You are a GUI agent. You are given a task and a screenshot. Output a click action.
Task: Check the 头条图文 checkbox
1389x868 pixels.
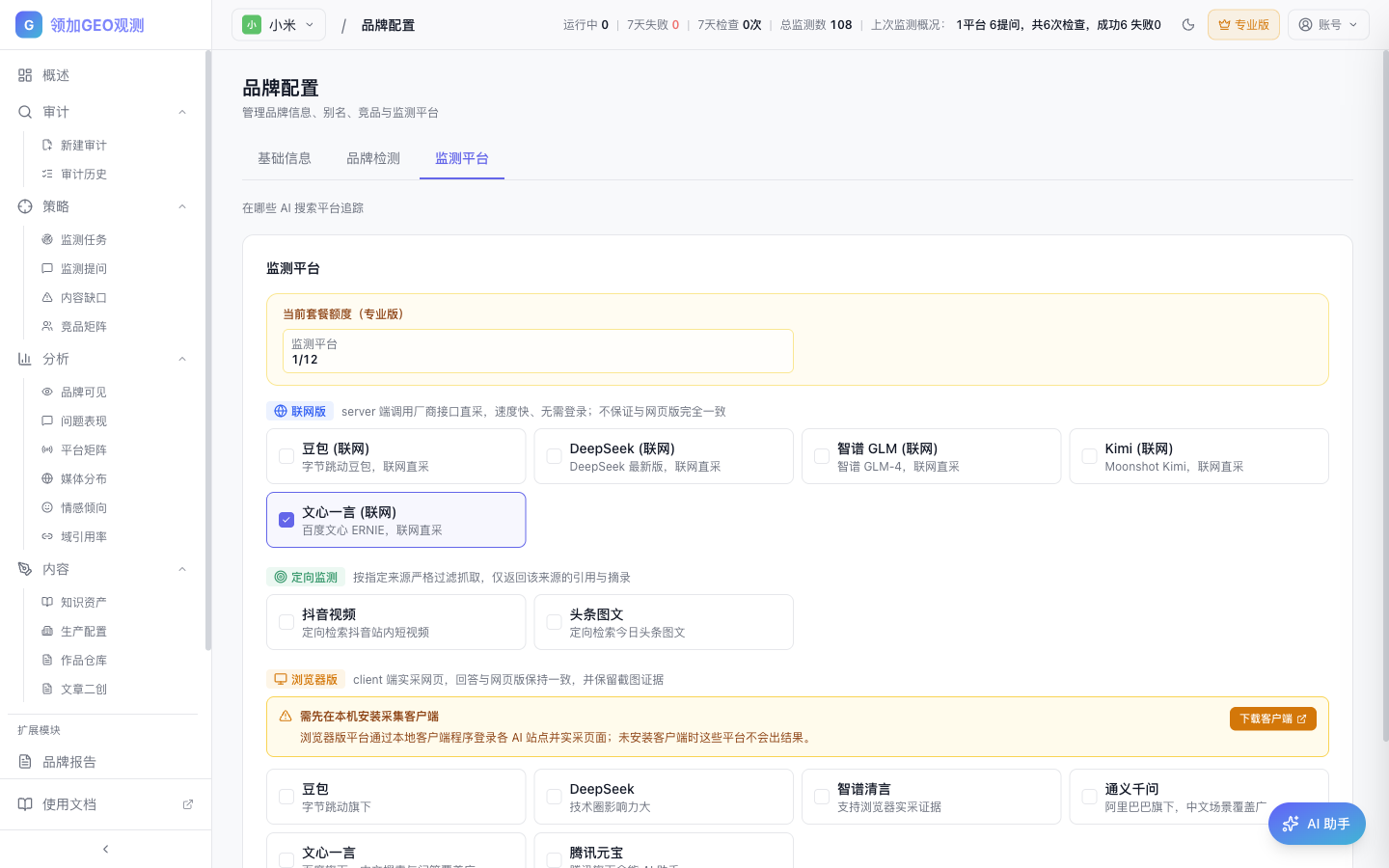pos(554,622)
